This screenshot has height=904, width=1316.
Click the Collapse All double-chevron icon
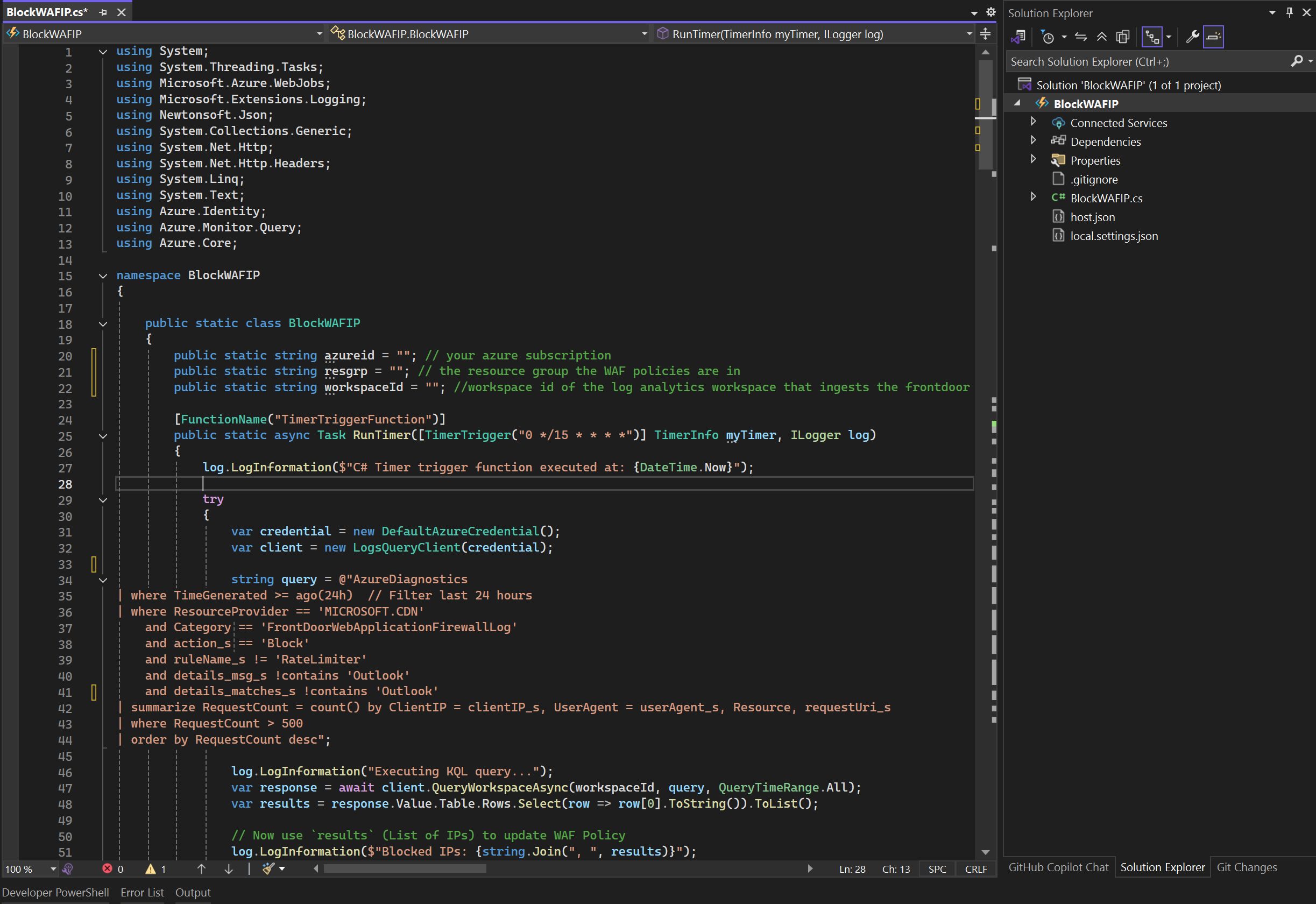(1101, 37)
